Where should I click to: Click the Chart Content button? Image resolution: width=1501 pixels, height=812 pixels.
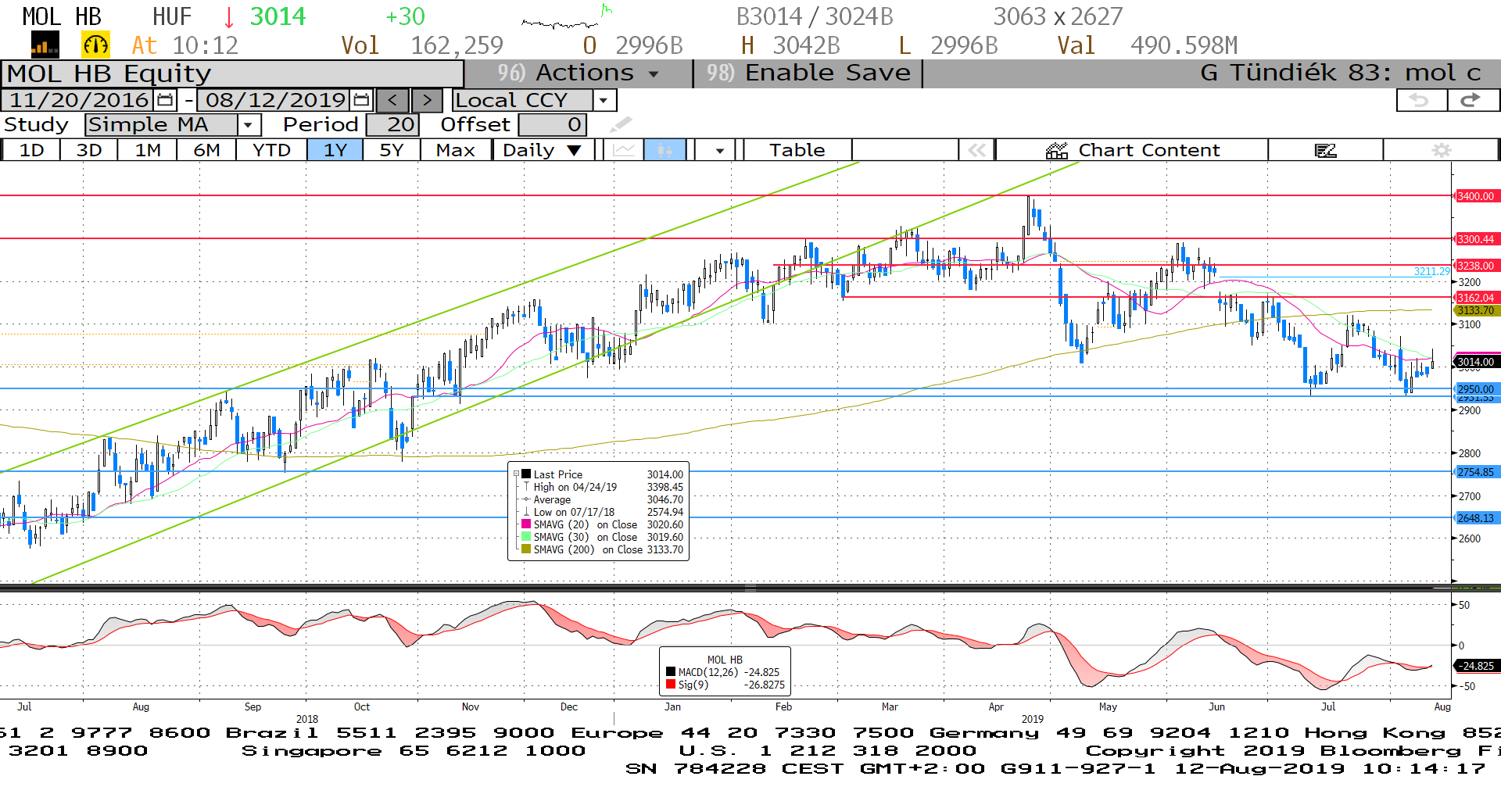pyautogui.click(x=1132, y=149)
